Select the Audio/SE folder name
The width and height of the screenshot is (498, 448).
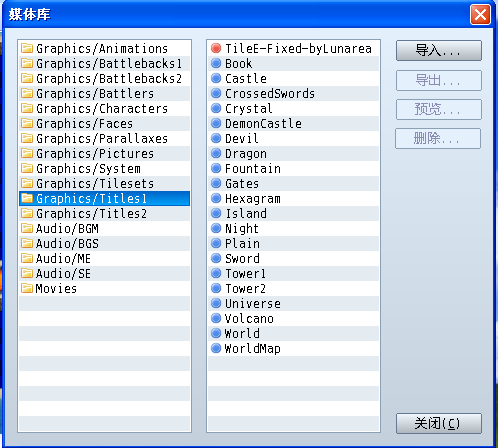click(63, 274)
